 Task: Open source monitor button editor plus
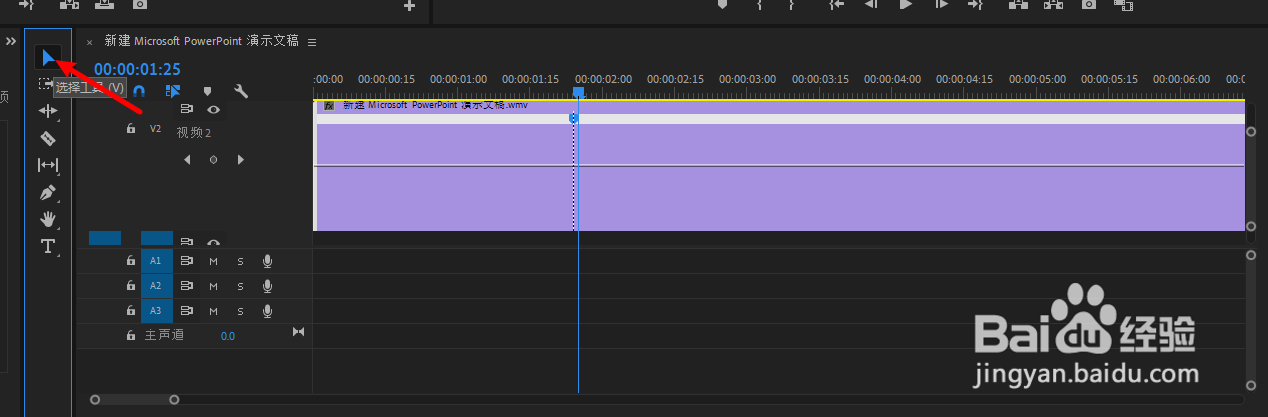409,6
